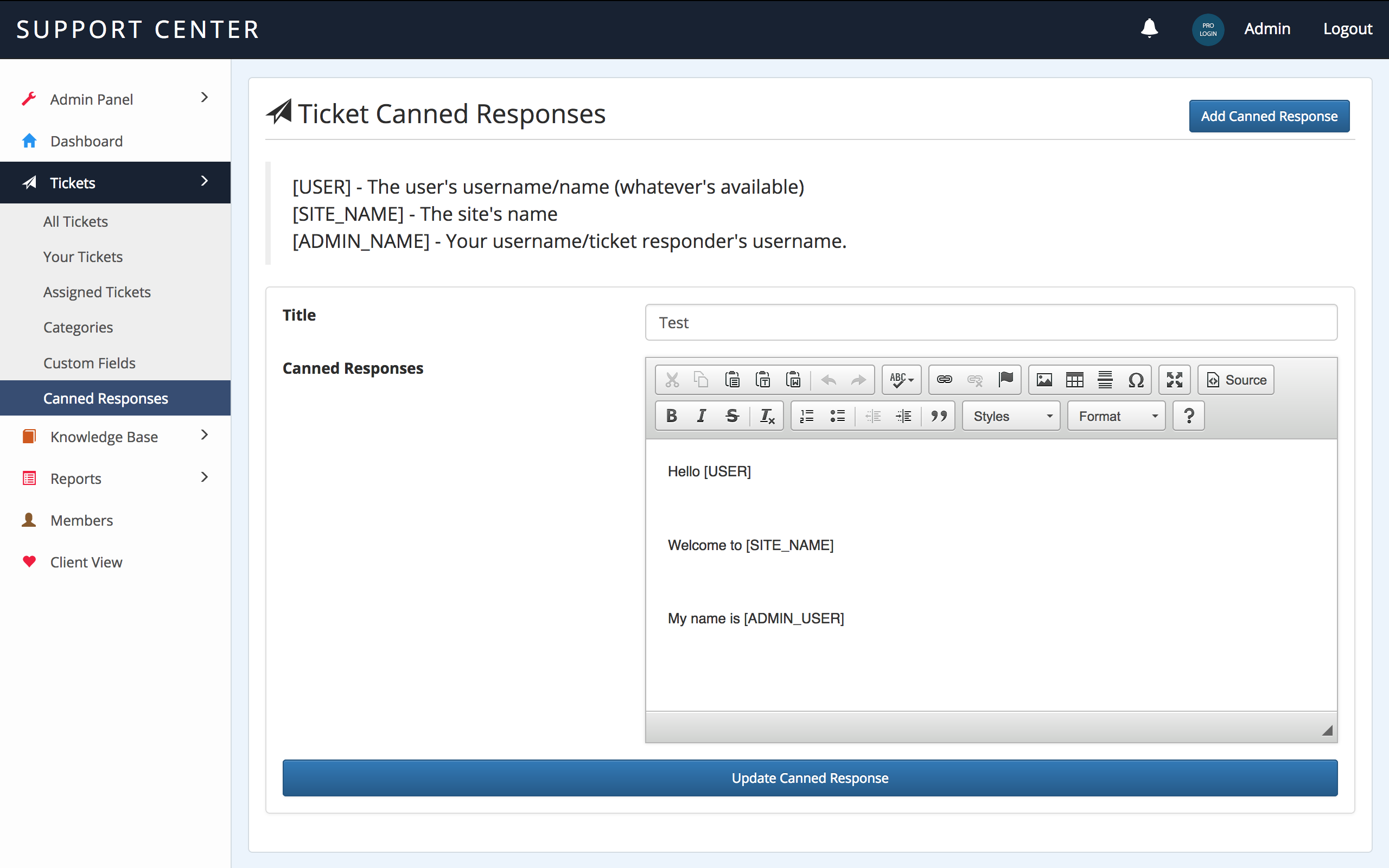Click the Anchor flag icon

[x=1005, y=380]
